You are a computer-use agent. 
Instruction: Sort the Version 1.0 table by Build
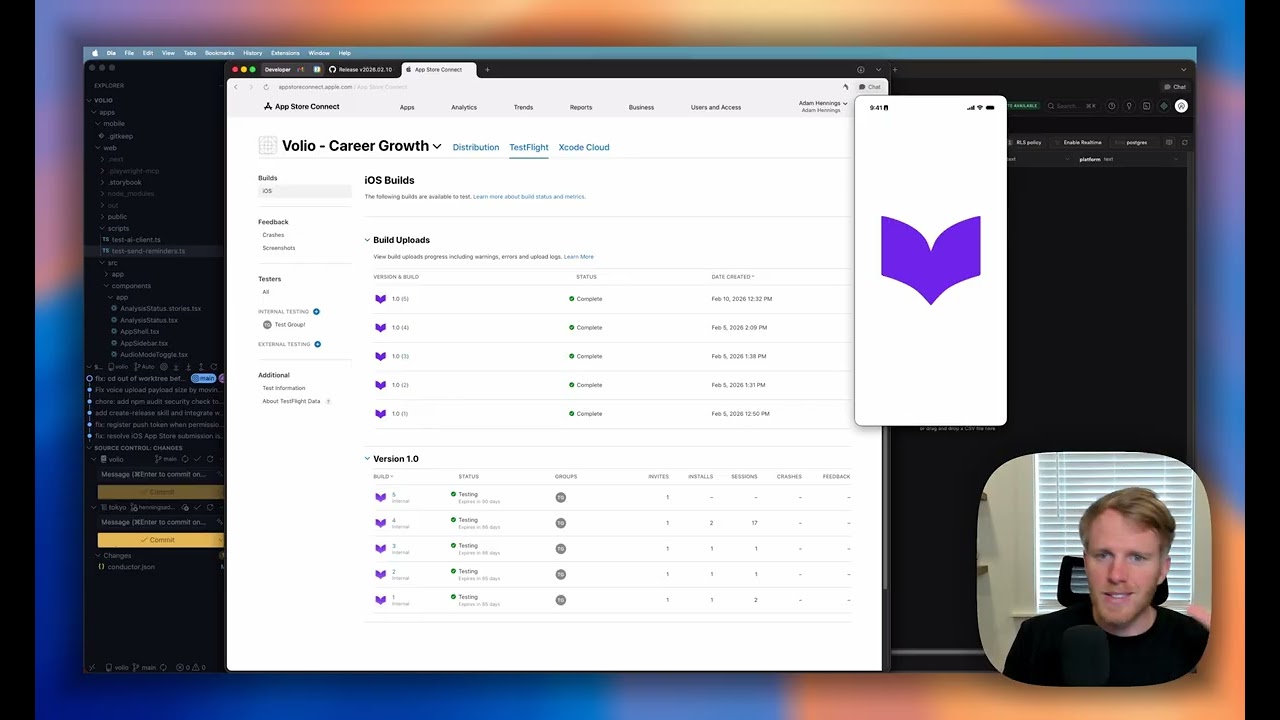(383, 477)
